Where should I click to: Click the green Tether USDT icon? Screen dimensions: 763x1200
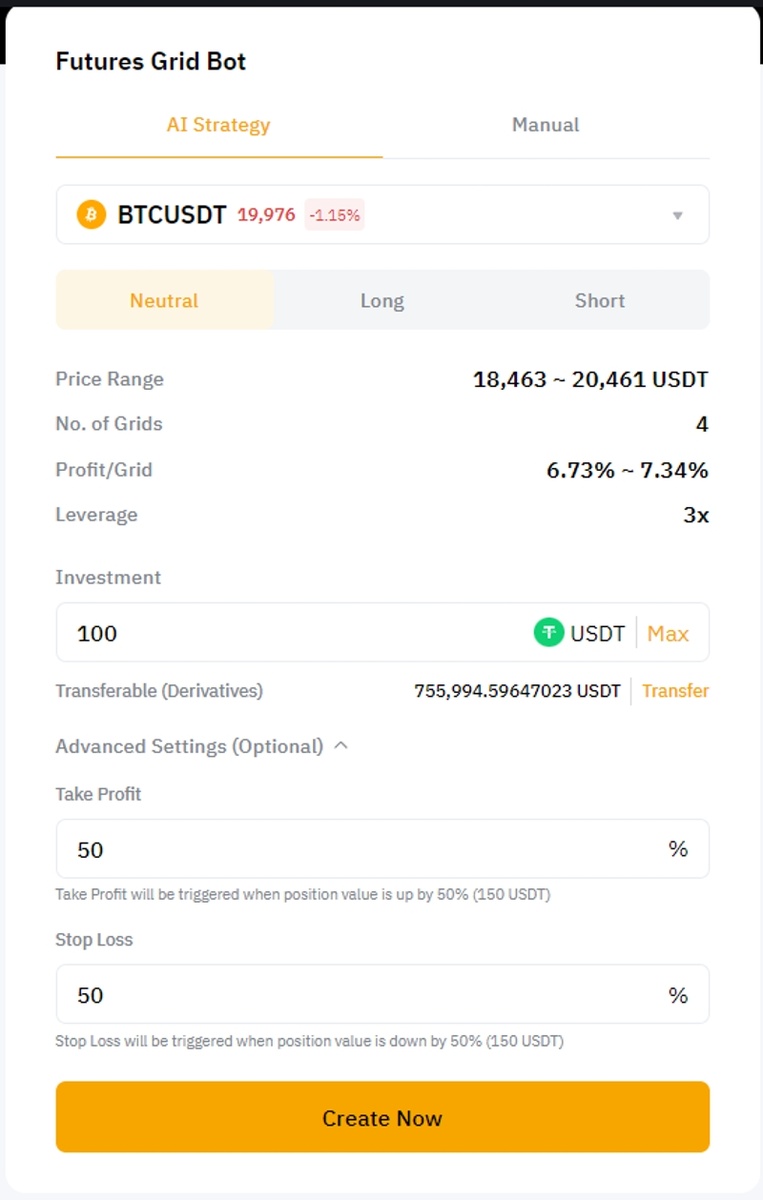pyautogui.click(x=549, y=633)
